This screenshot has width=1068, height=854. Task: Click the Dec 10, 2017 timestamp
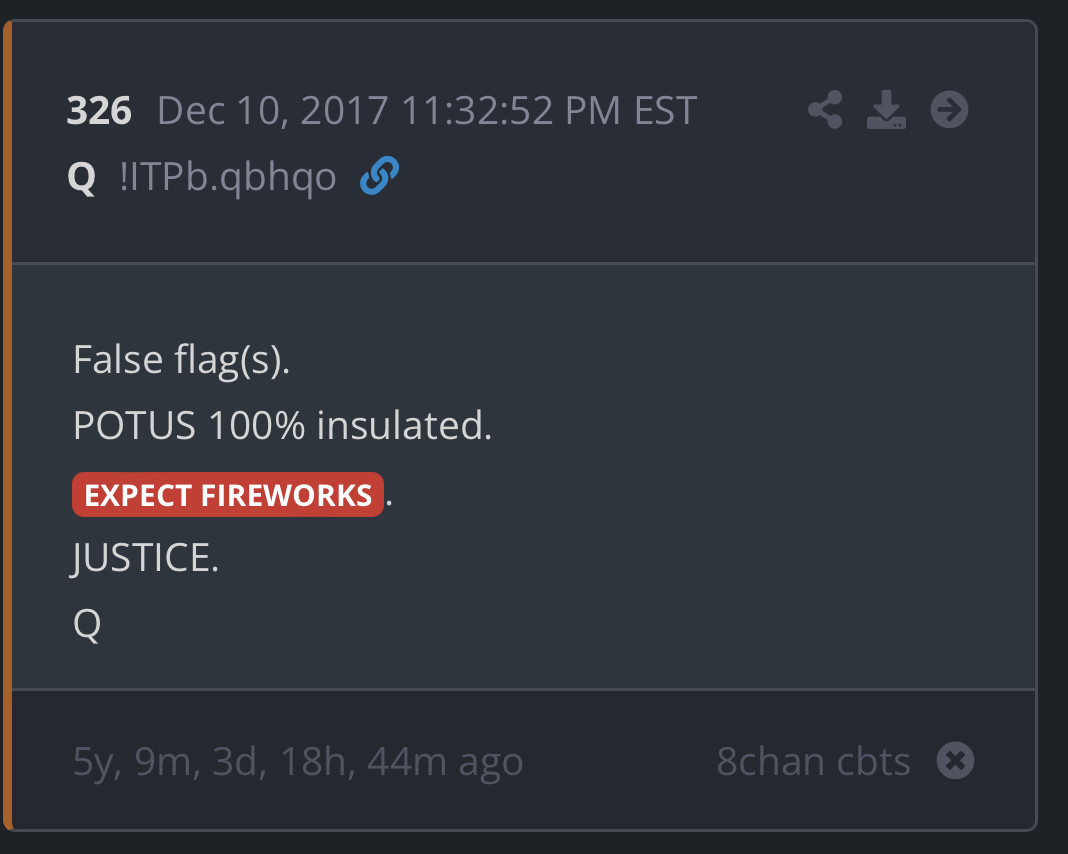(427, 111)
